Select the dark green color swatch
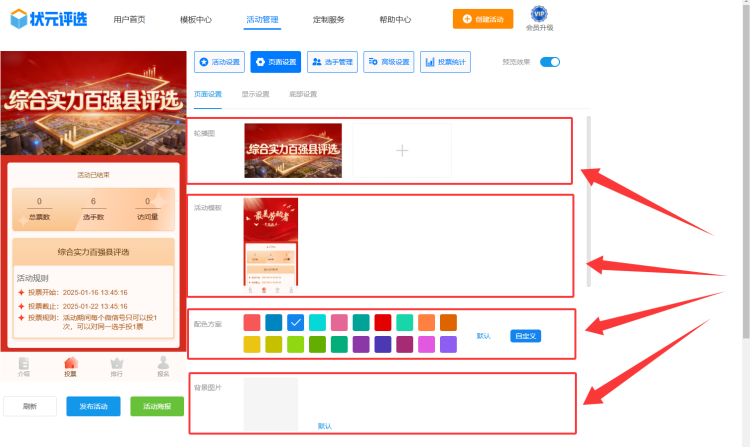The width and height of the screenshot is (750, 447). (x=318, y=344)
